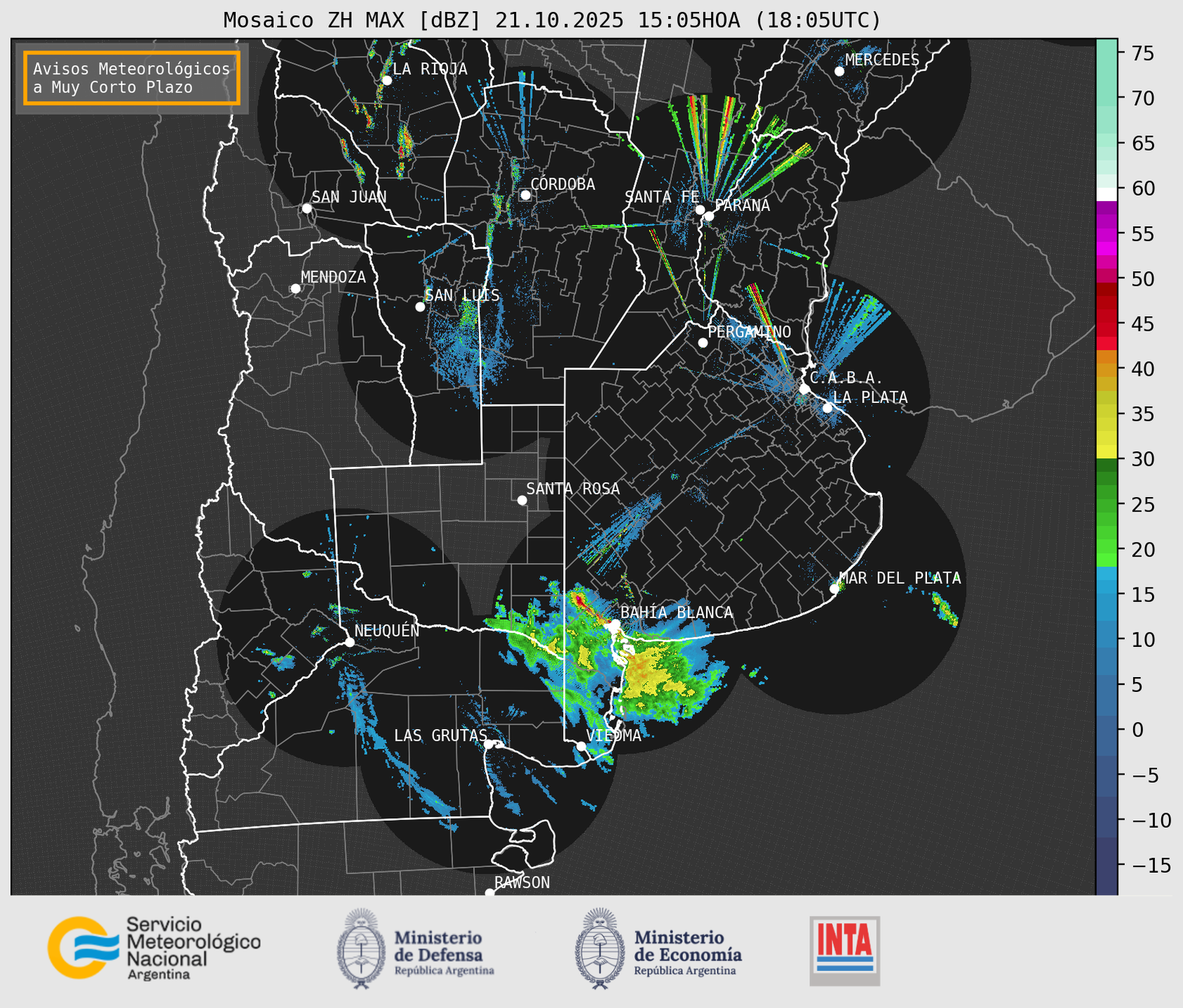
Task: Click the radar echo offshore east of Mar del Plata
Action: [x=945, y=608]
